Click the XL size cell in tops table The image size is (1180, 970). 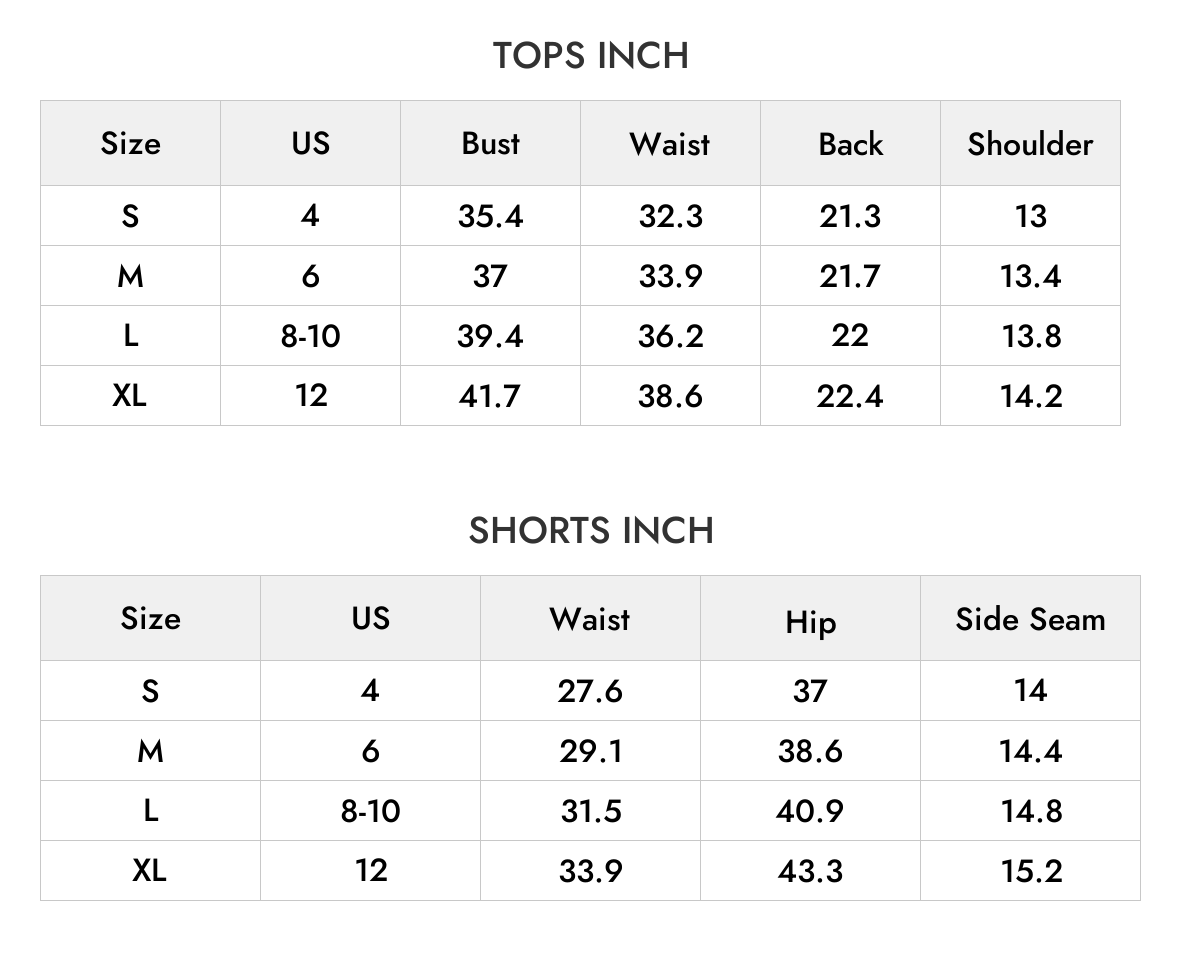130,395
